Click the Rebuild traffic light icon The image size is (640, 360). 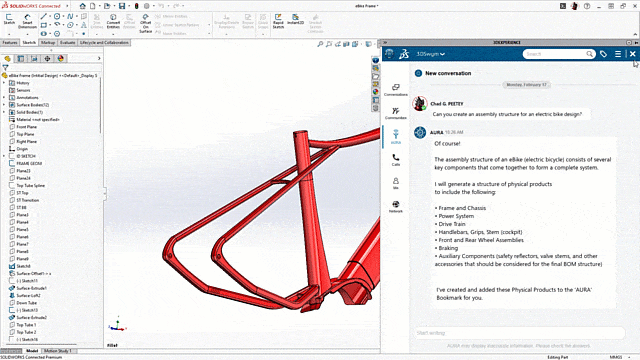click(137, 6)
